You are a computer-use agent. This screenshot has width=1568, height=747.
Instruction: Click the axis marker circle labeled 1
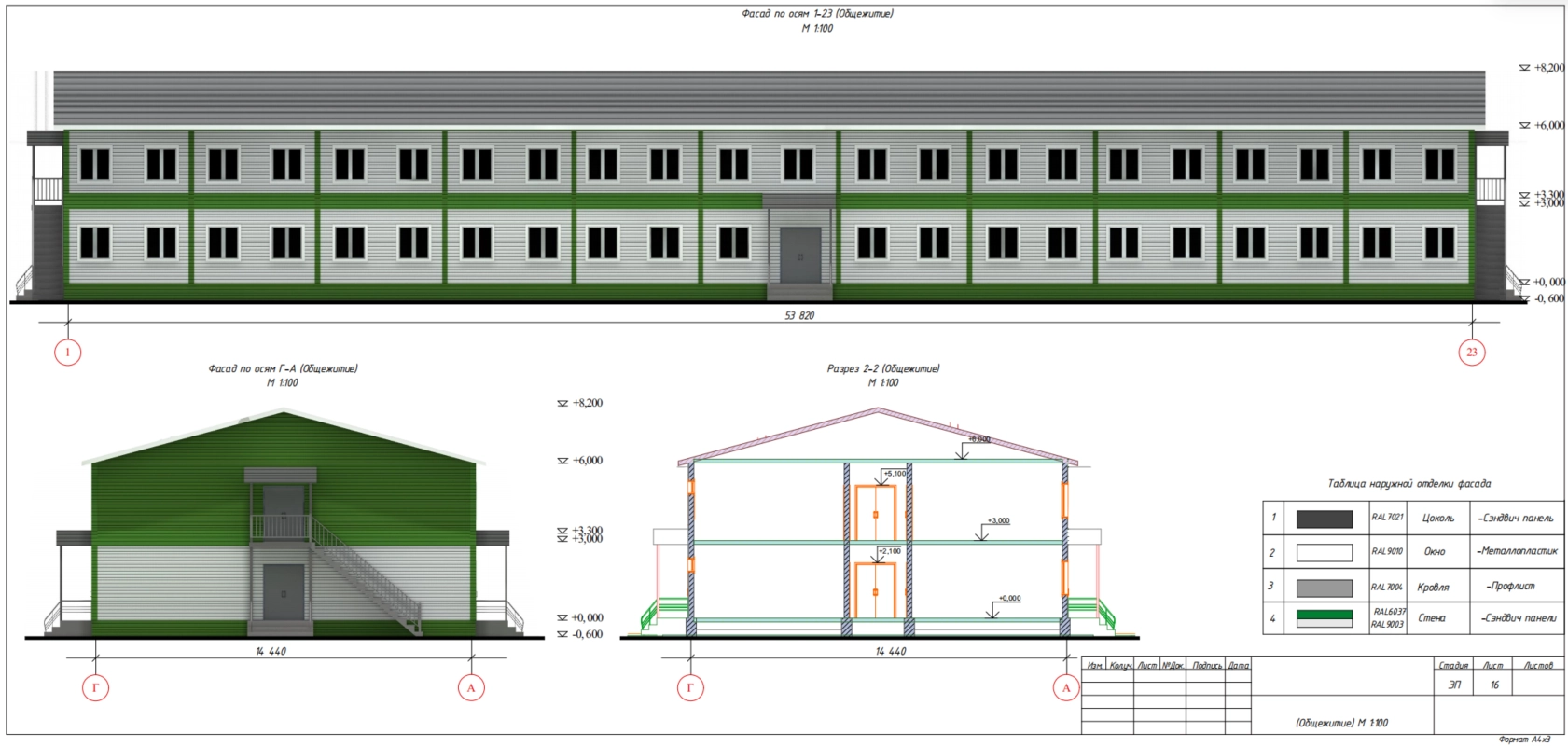coord(67,353)
